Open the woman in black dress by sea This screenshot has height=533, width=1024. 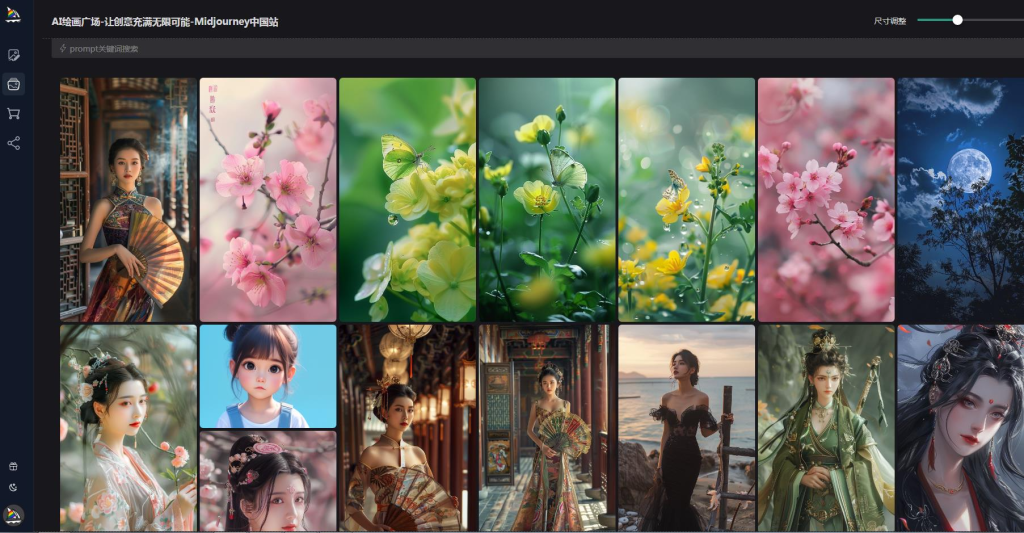(686, 428)
